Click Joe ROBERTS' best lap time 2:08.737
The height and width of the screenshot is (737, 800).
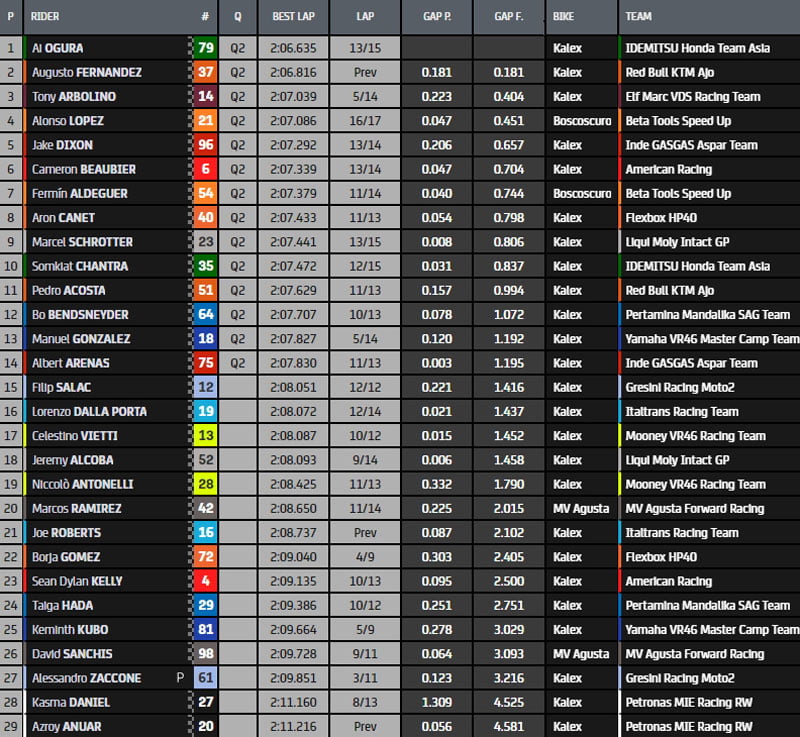tap(293, 533)
